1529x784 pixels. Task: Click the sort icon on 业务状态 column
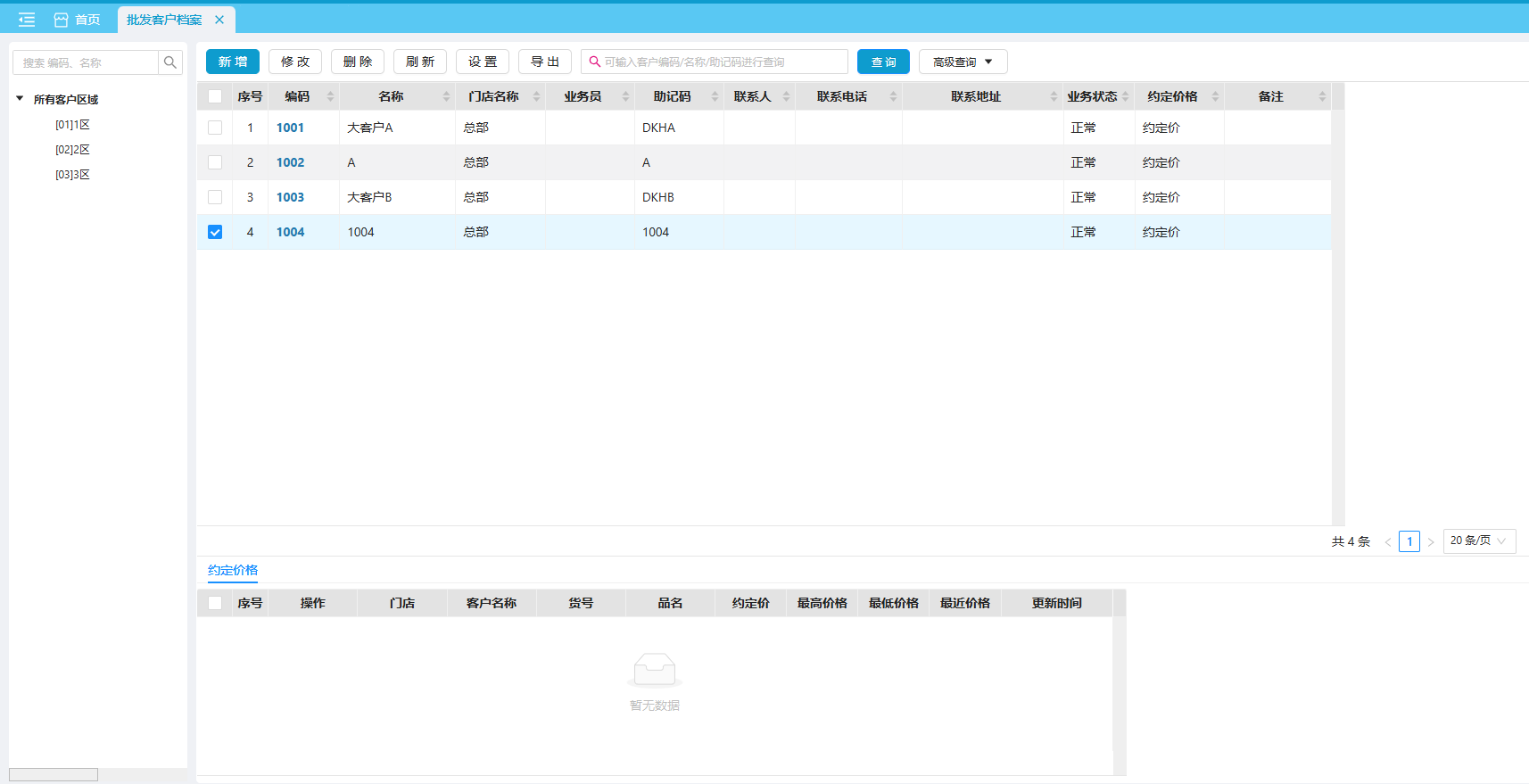tap(1126, 96)
